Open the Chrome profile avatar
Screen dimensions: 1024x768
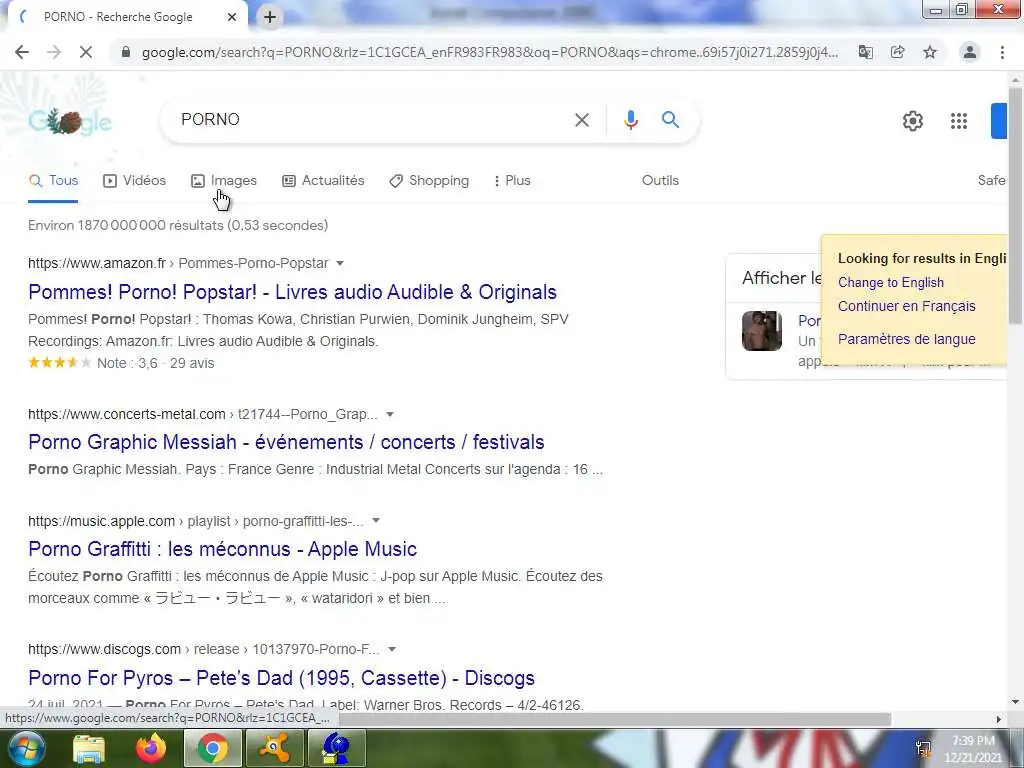tap(970, 52)
